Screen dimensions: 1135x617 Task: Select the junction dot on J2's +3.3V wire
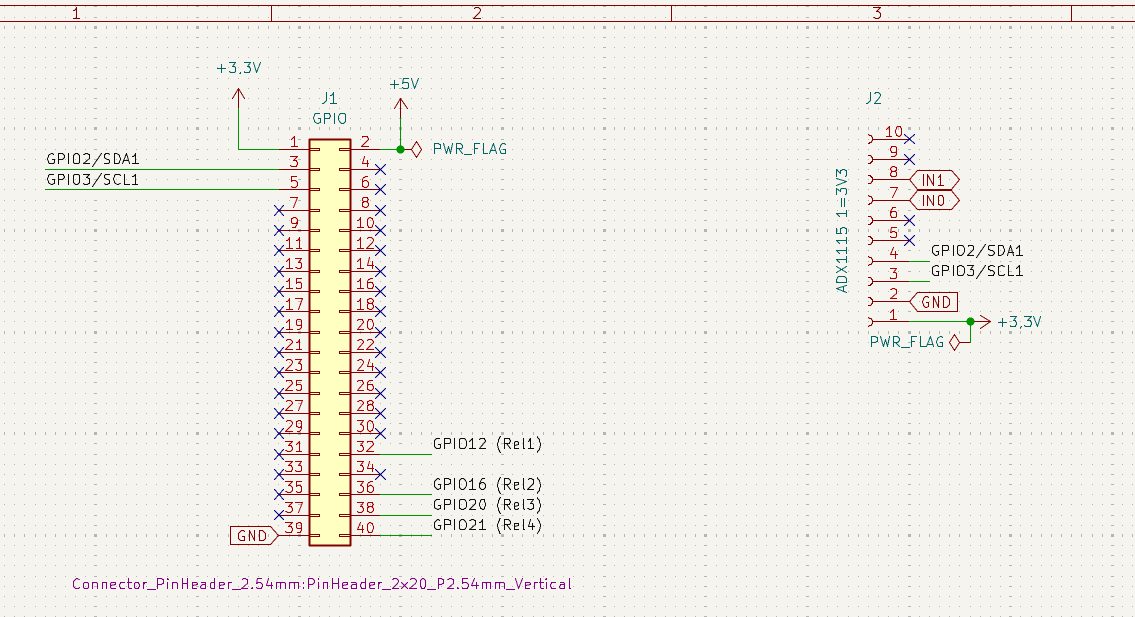pos(970,322)
